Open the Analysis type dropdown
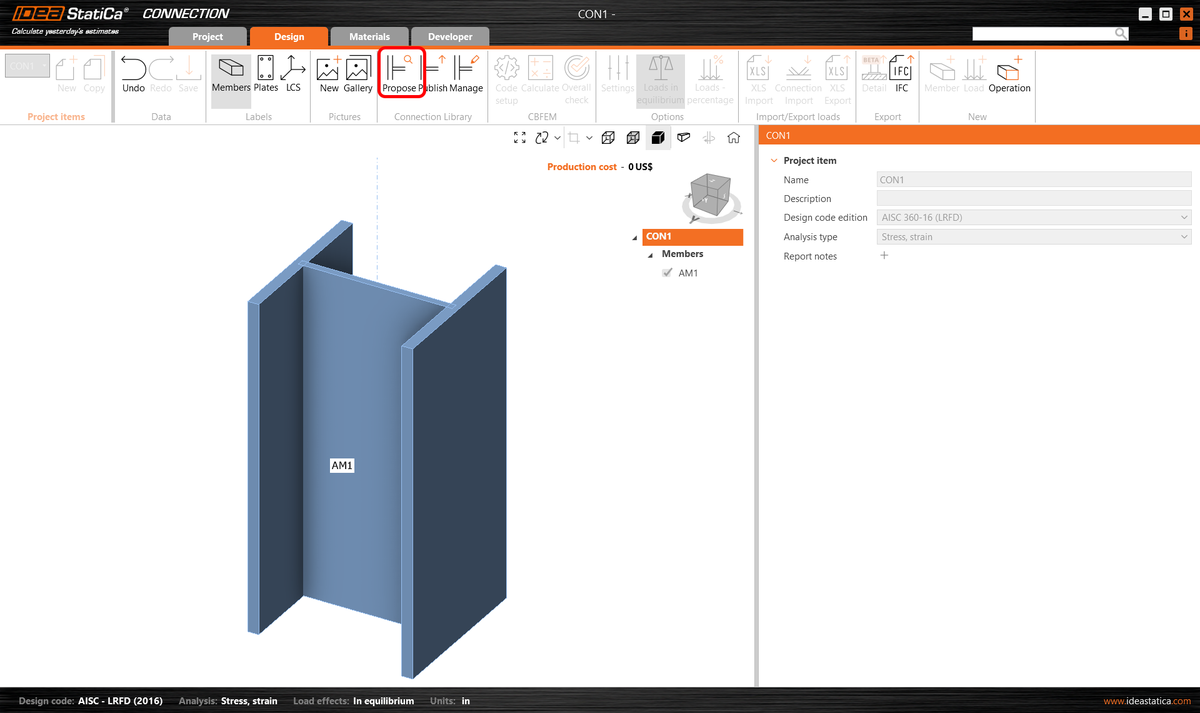This screenshot has width=1200, height=713. [1184, 236]
